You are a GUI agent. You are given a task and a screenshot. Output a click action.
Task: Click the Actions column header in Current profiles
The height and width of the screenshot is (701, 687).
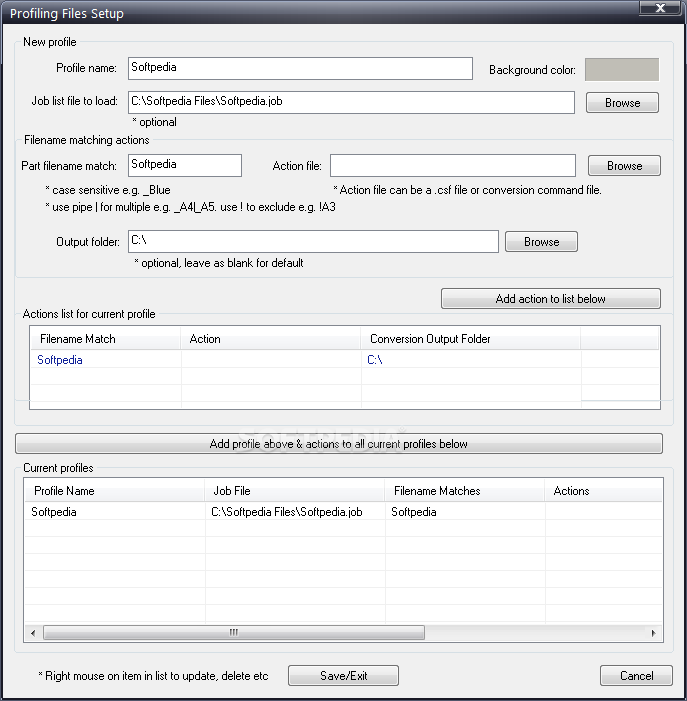[603, 491]
